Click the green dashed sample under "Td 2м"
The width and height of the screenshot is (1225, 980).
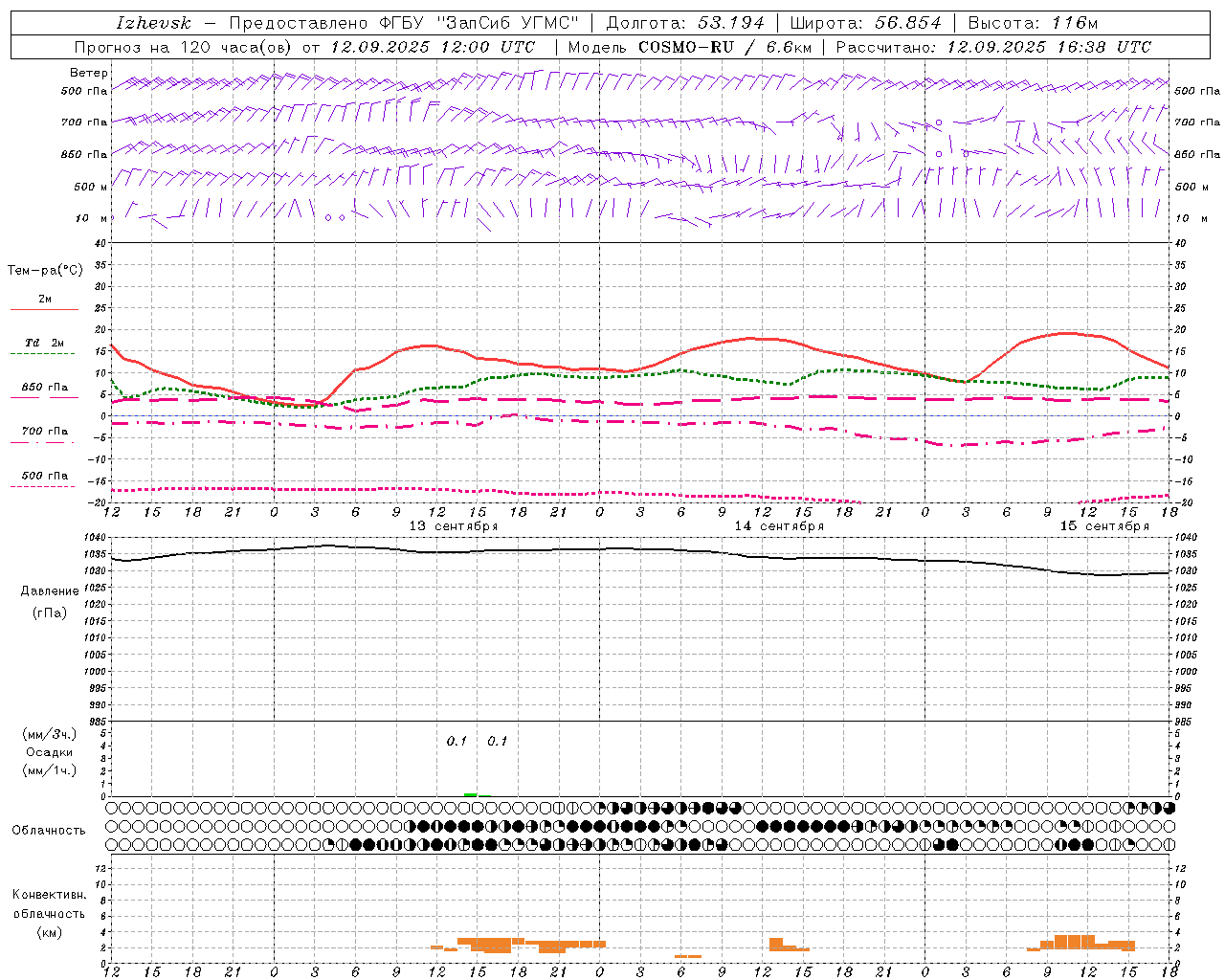tap(42, 354)
